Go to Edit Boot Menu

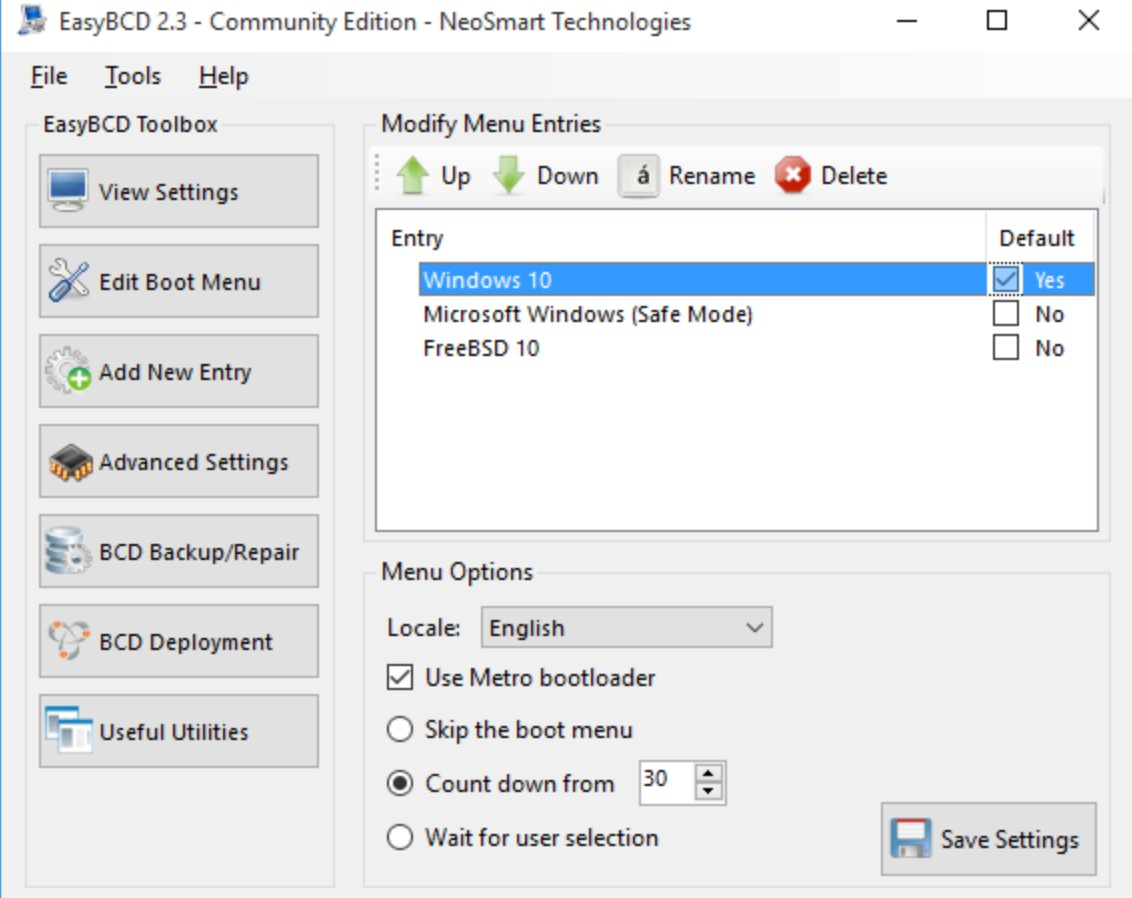tap(179, 281)
